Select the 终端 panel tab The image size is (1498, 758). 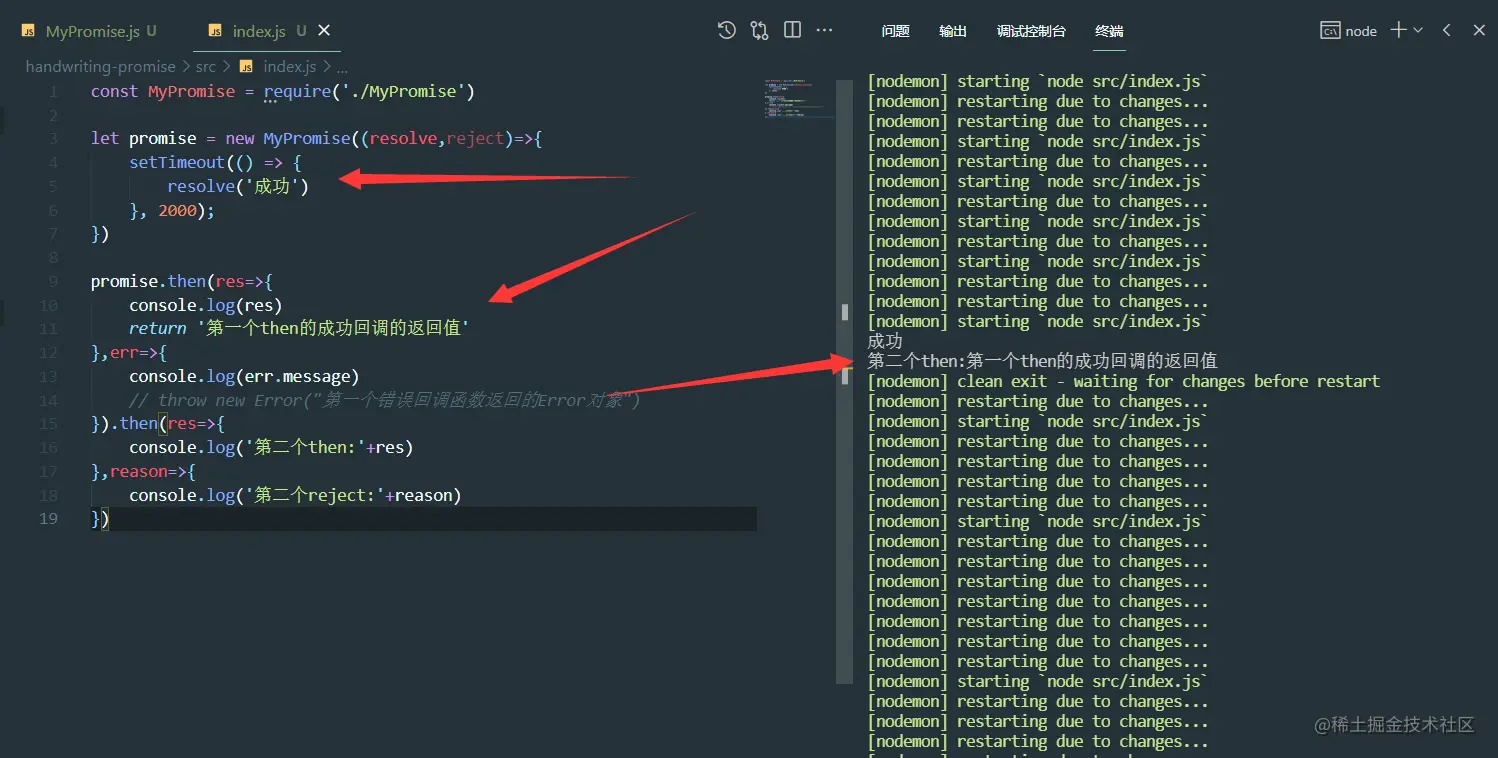coord(1109,31)
